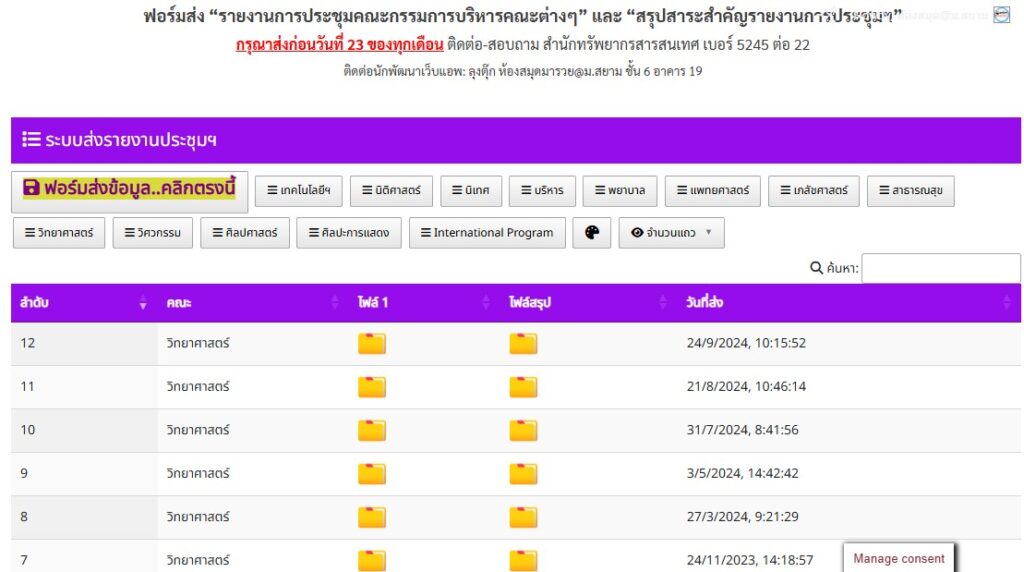Image resolution: width=1024 pixels, height=572 pixels.
Task: Filter by วิทยาศาสตร์ faculty button
Action: 59,233
